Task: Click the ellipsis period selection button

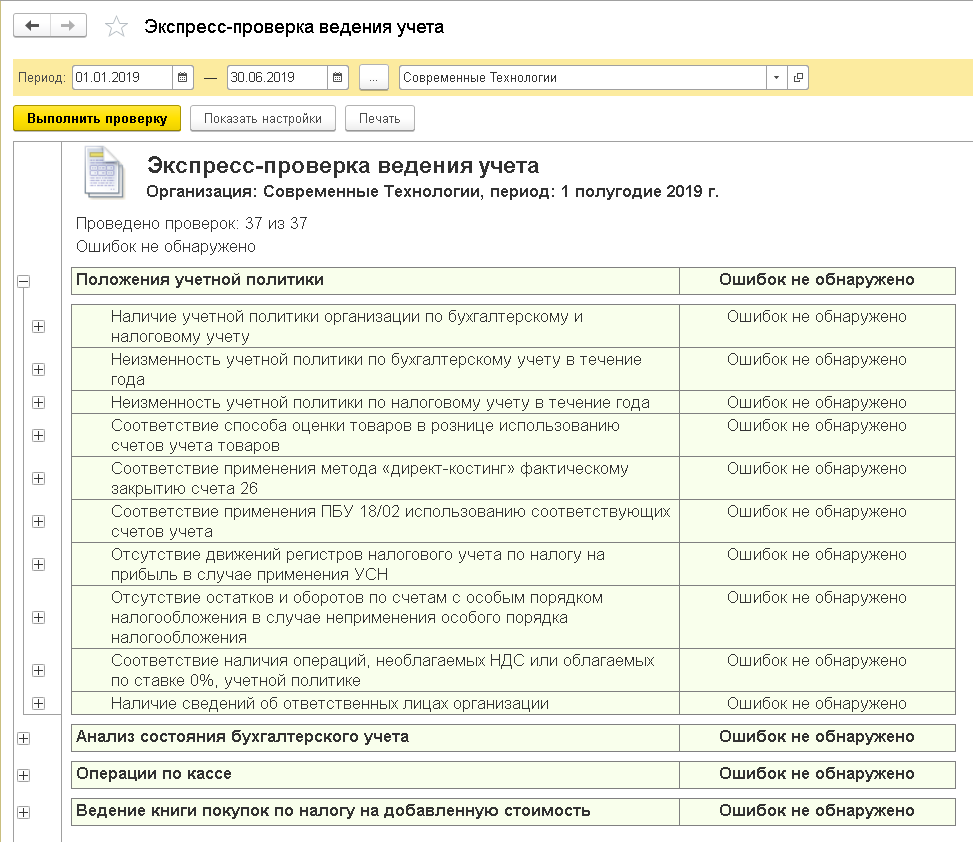Action: (x=373, y=78)
